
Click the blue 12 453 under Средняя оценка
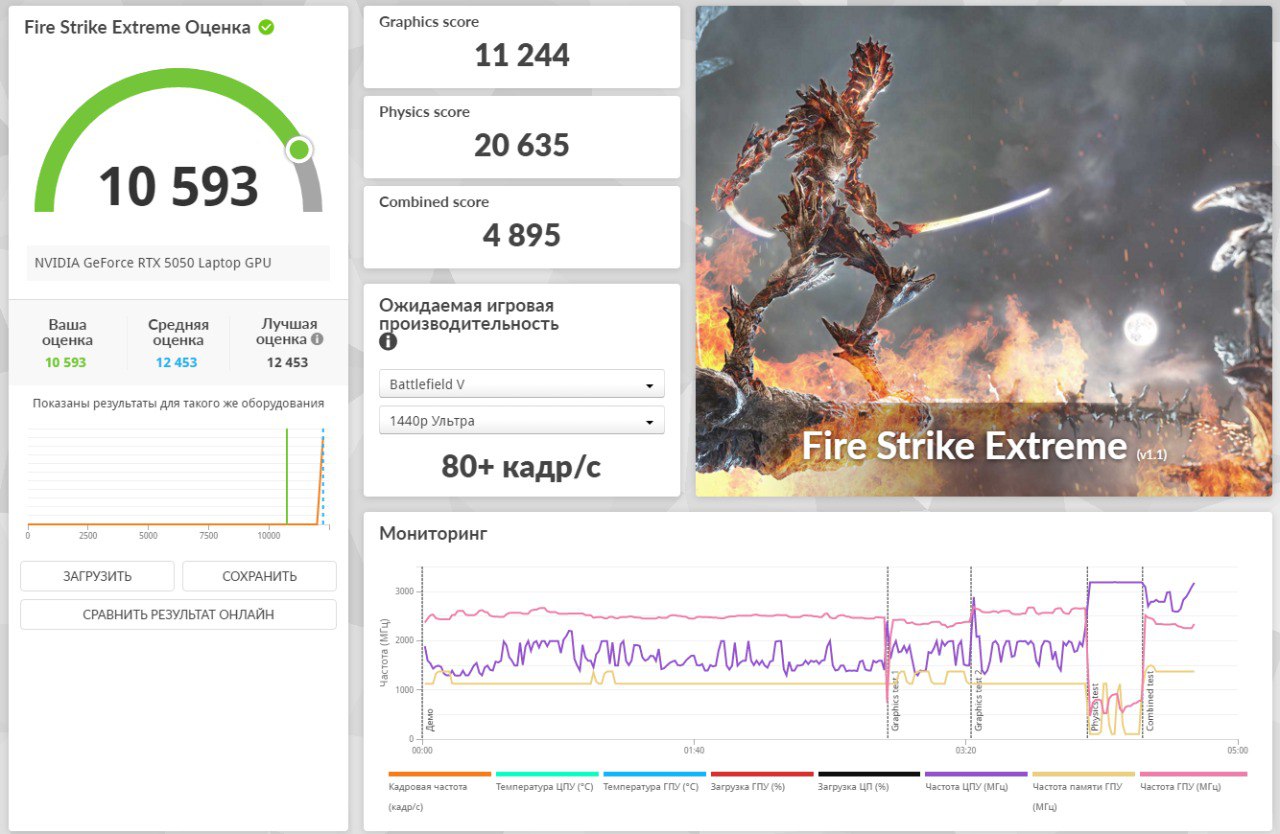[x=177, y=362]
